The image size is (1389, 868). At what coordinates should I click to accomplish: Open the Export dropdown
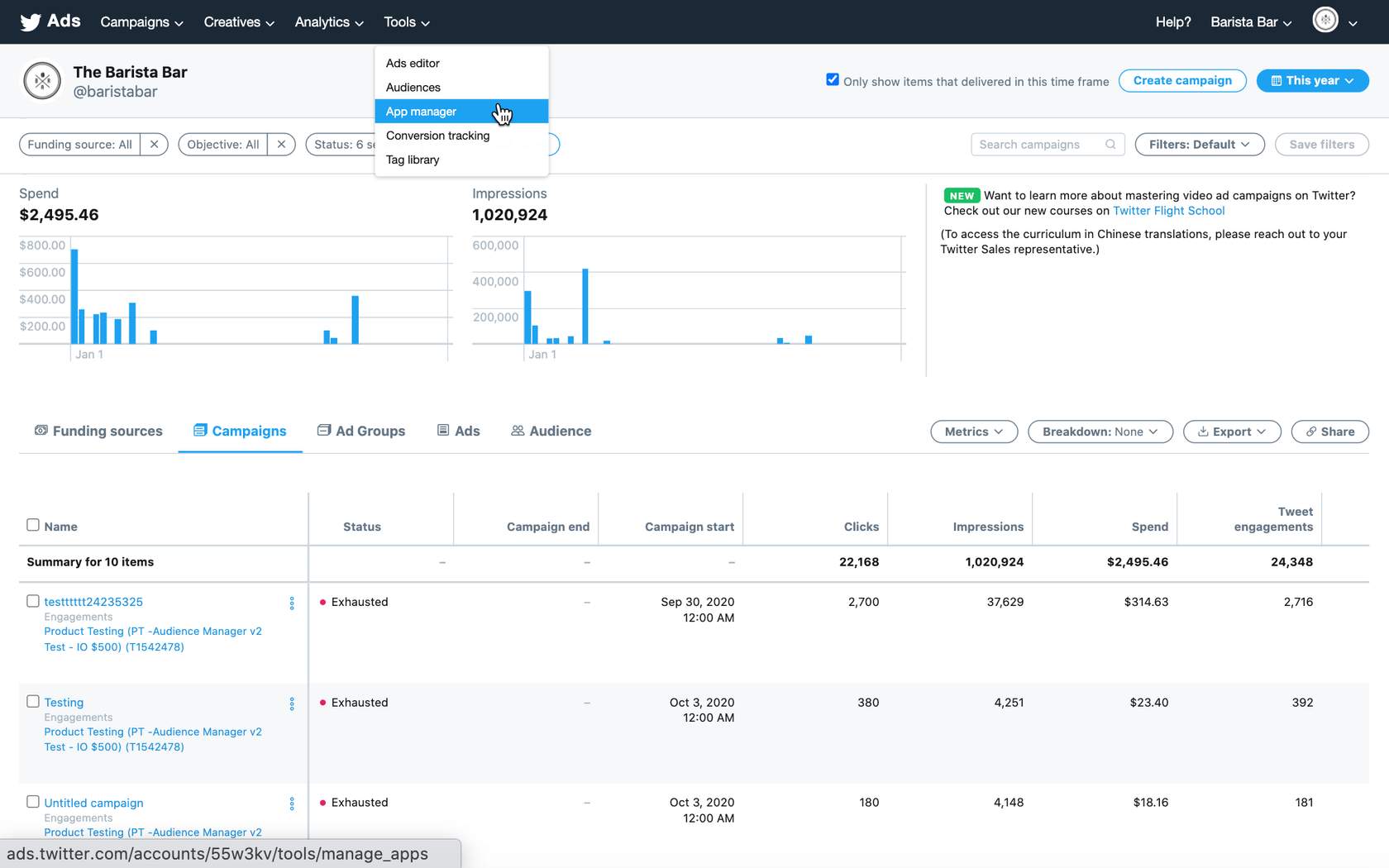point(1232,432)
